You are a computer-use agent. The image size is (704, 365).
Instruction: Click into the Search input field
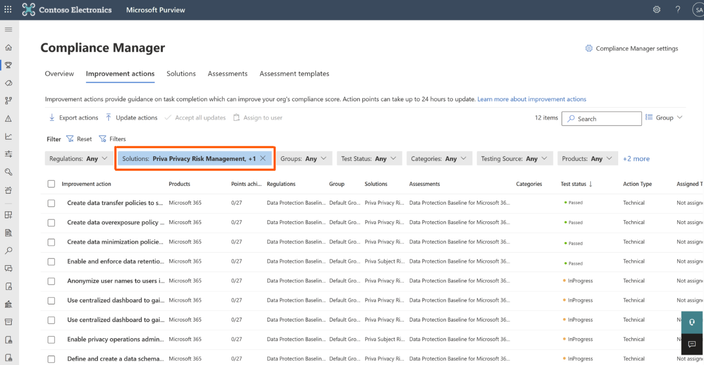point(601,119)
